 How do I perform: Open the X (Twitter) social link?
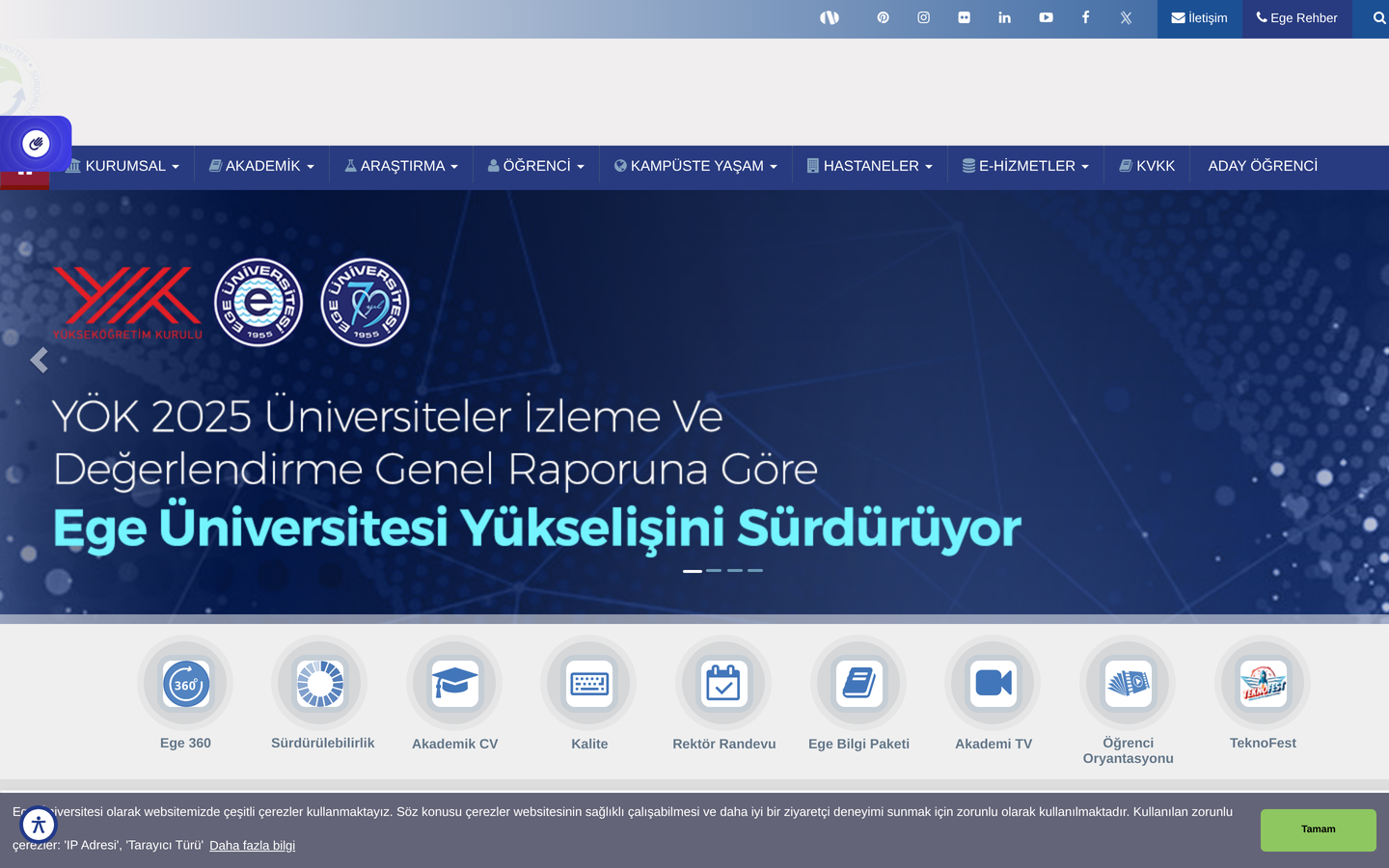pos(1126,17)
